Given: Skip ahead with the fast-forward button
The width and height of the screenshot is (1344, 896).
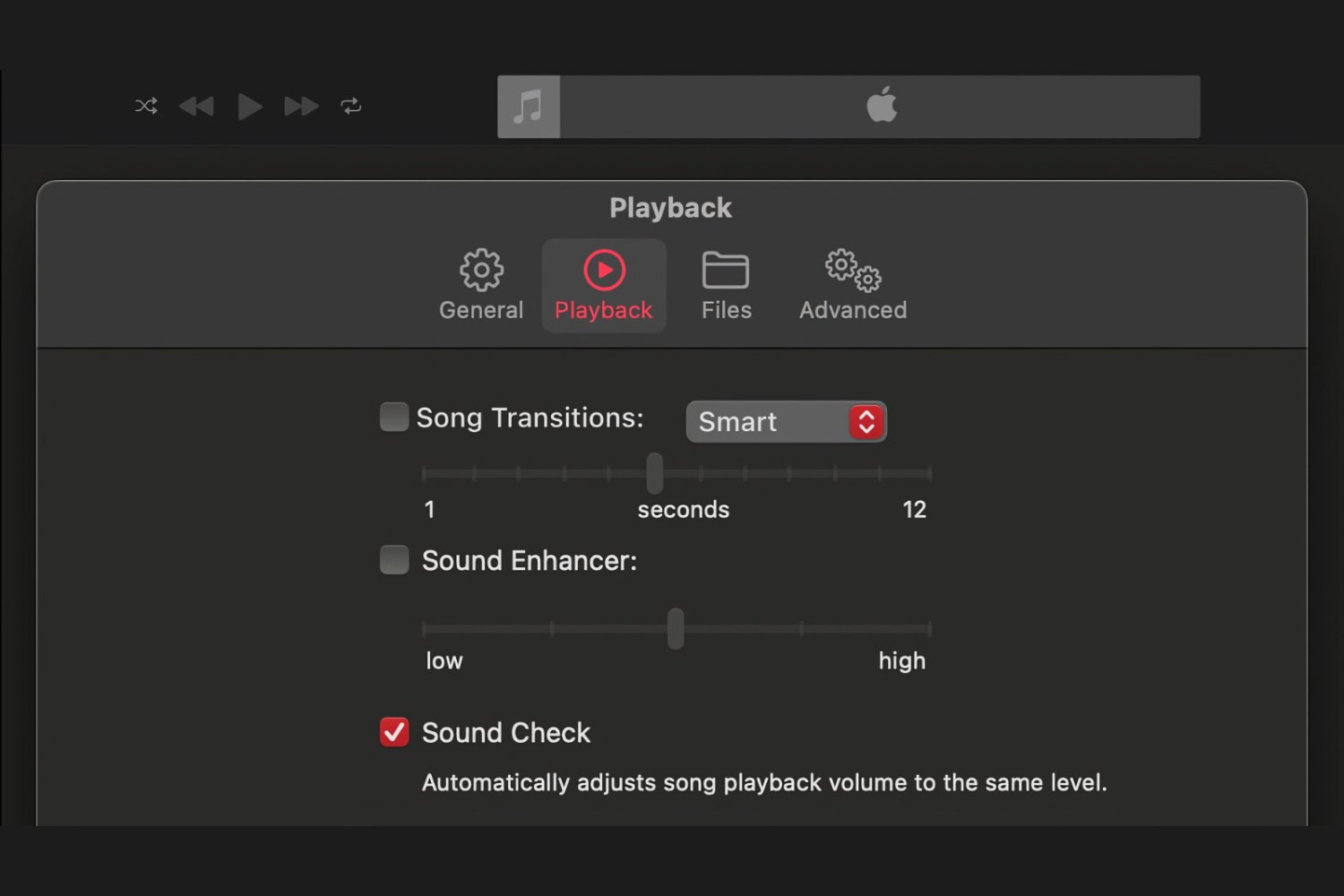Looking at the screenshot, I should 301,107.
